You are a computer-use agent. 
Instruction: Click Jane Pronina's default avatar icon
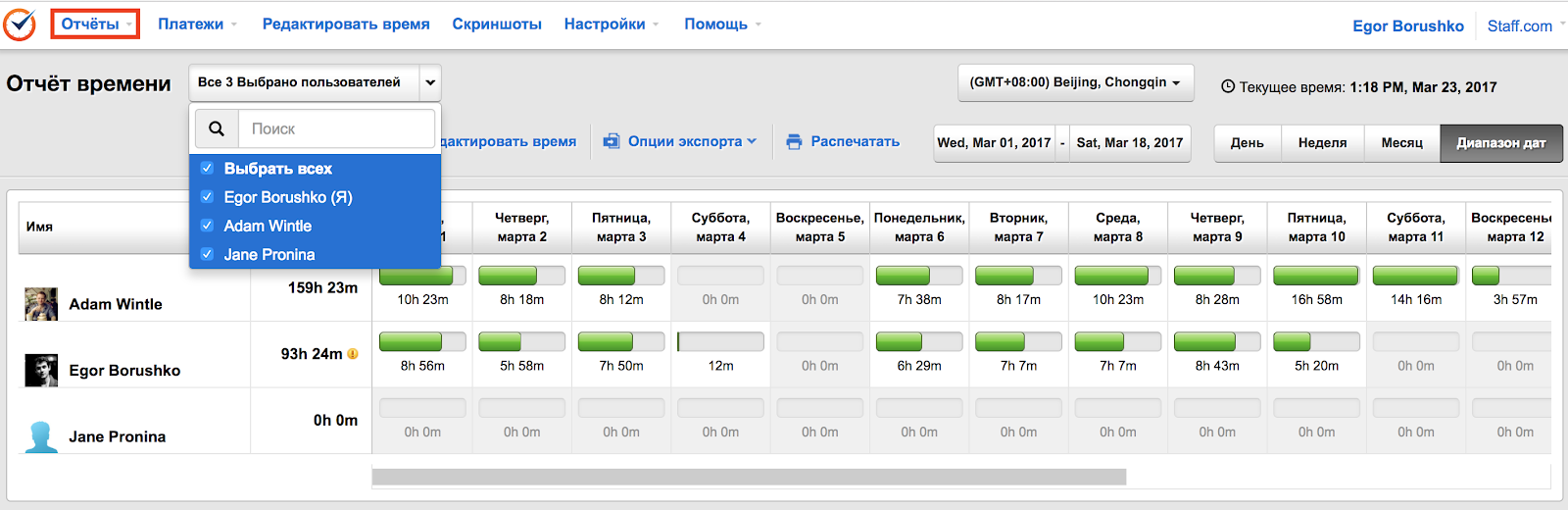[41, 436]
